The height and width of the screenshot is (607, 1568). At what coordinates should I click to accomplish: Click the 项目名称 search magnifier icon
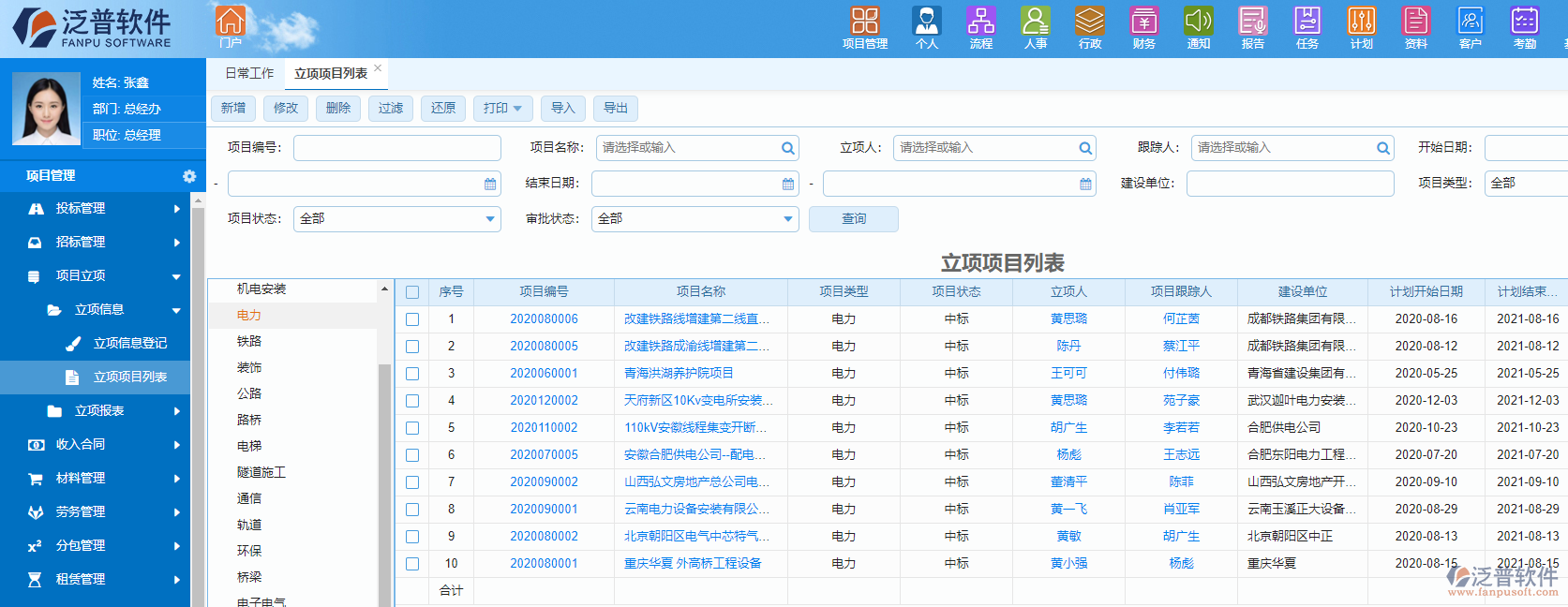(x=788, y=148)
